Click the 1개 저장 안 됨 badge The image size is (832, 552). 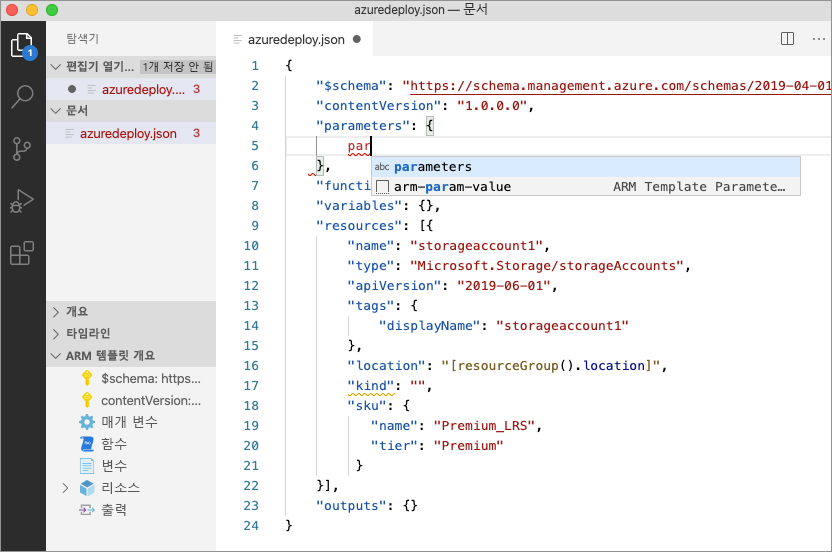[x=177, y=66]
